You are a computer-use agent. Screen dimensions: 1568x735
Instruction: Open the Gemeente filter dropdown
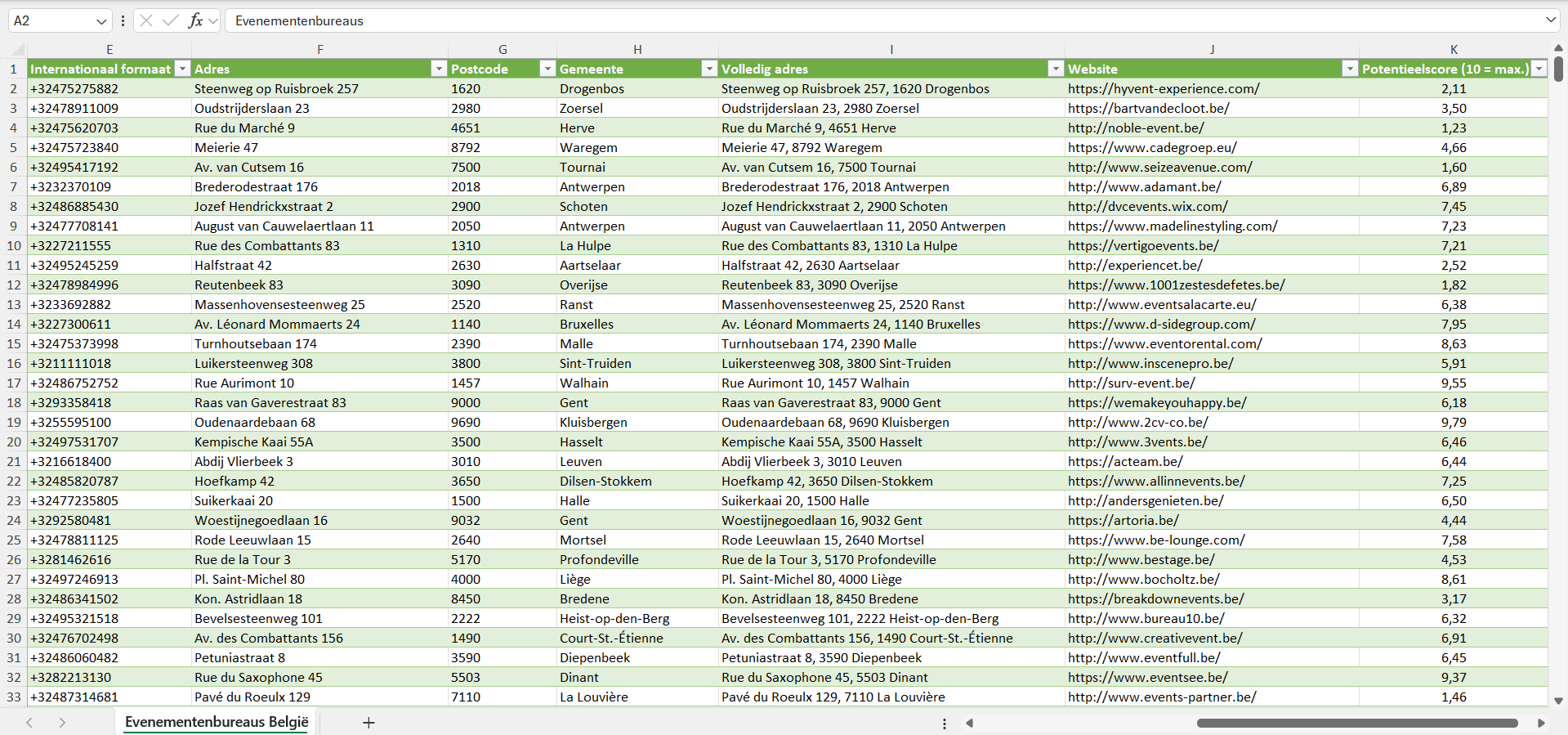pos(709,69)
